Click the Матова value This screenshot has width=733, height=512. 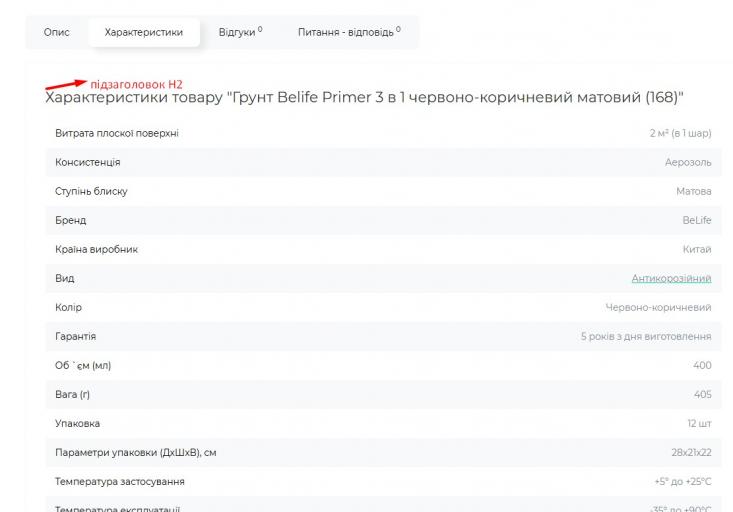(694, 191)
